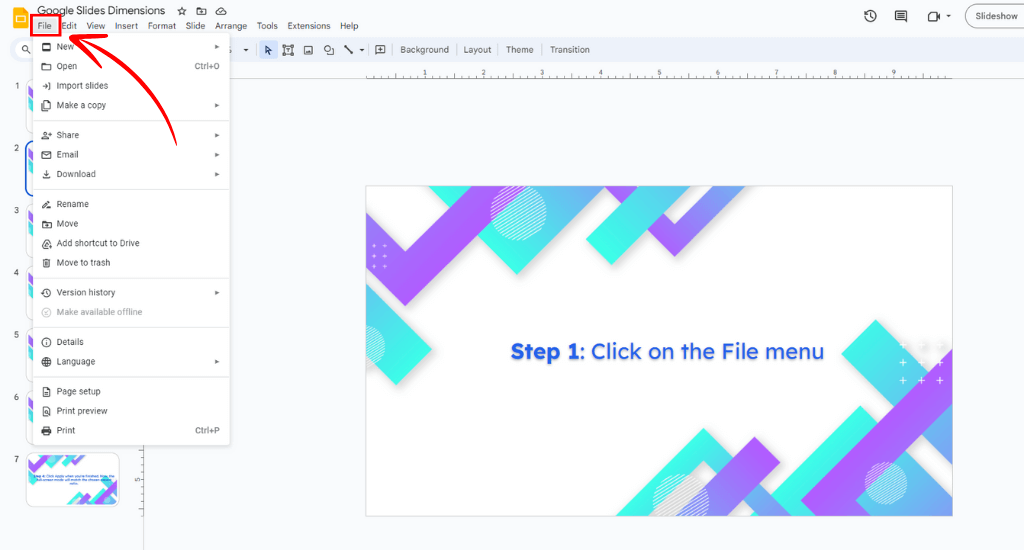Open version history clock icon
The height and width of the screenshot is (550, 1024).
click(870, 16)
